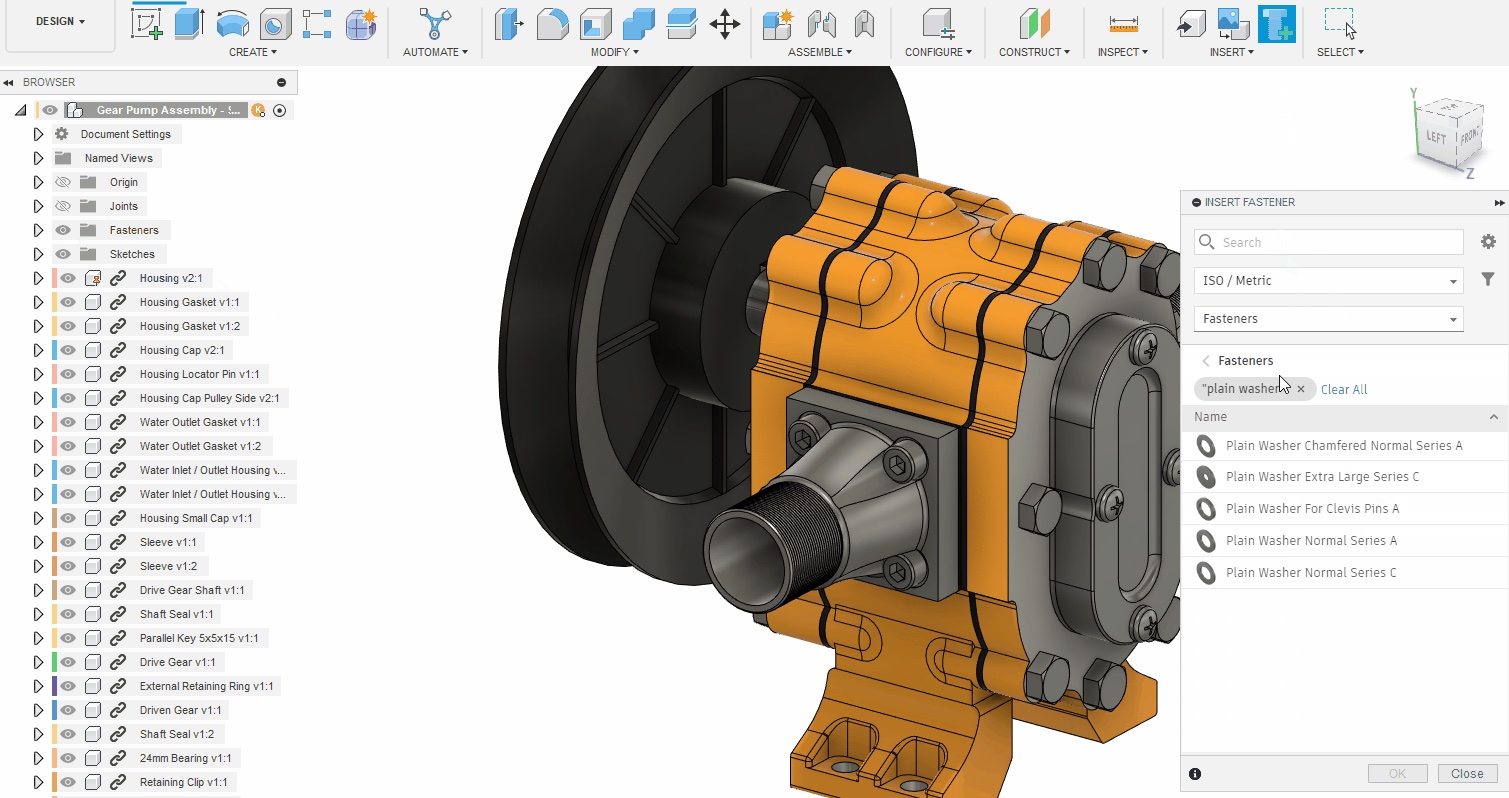Click the Extrude tool icon
The width and height of the screenshot is (1509, 798).
point(189,23)
